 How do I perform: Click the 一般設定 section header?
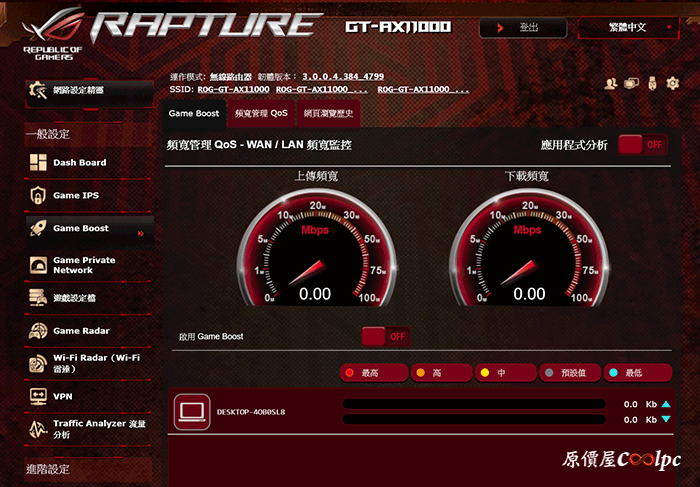point(48,134)
